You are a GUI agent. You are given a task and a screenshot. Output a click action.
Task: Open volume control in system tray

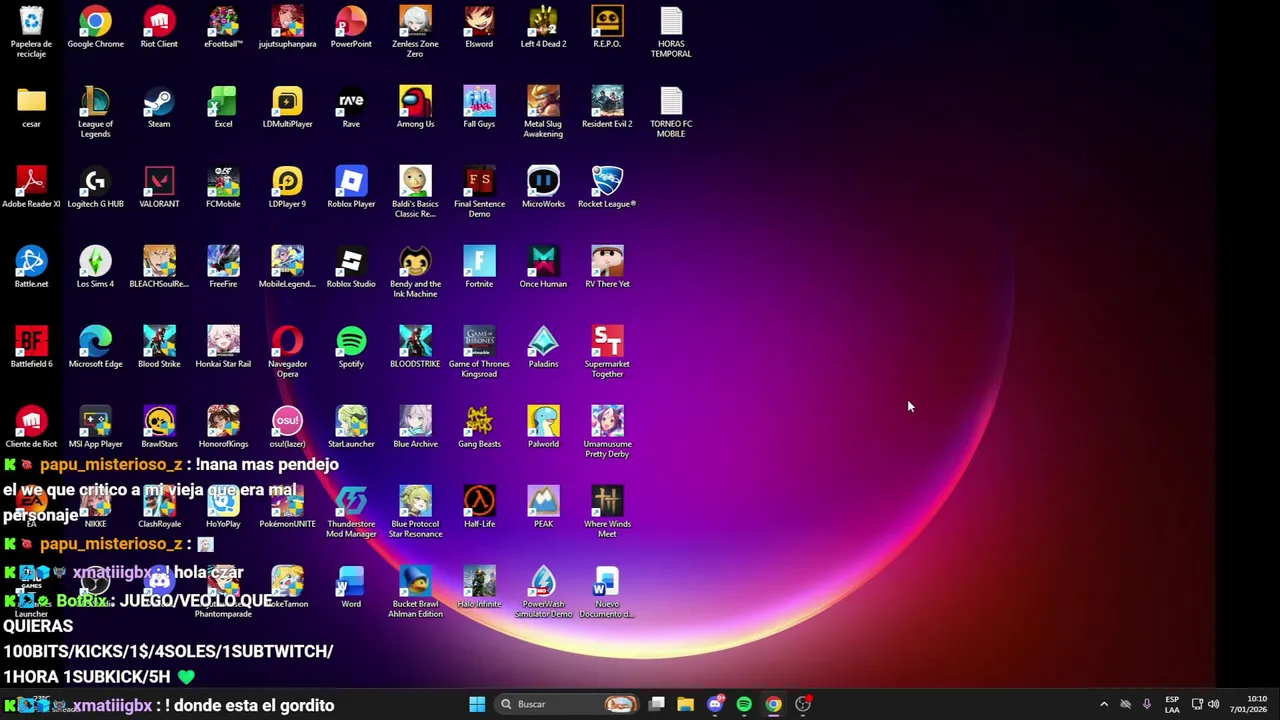pyautogui.click(x=1213, y=704)
